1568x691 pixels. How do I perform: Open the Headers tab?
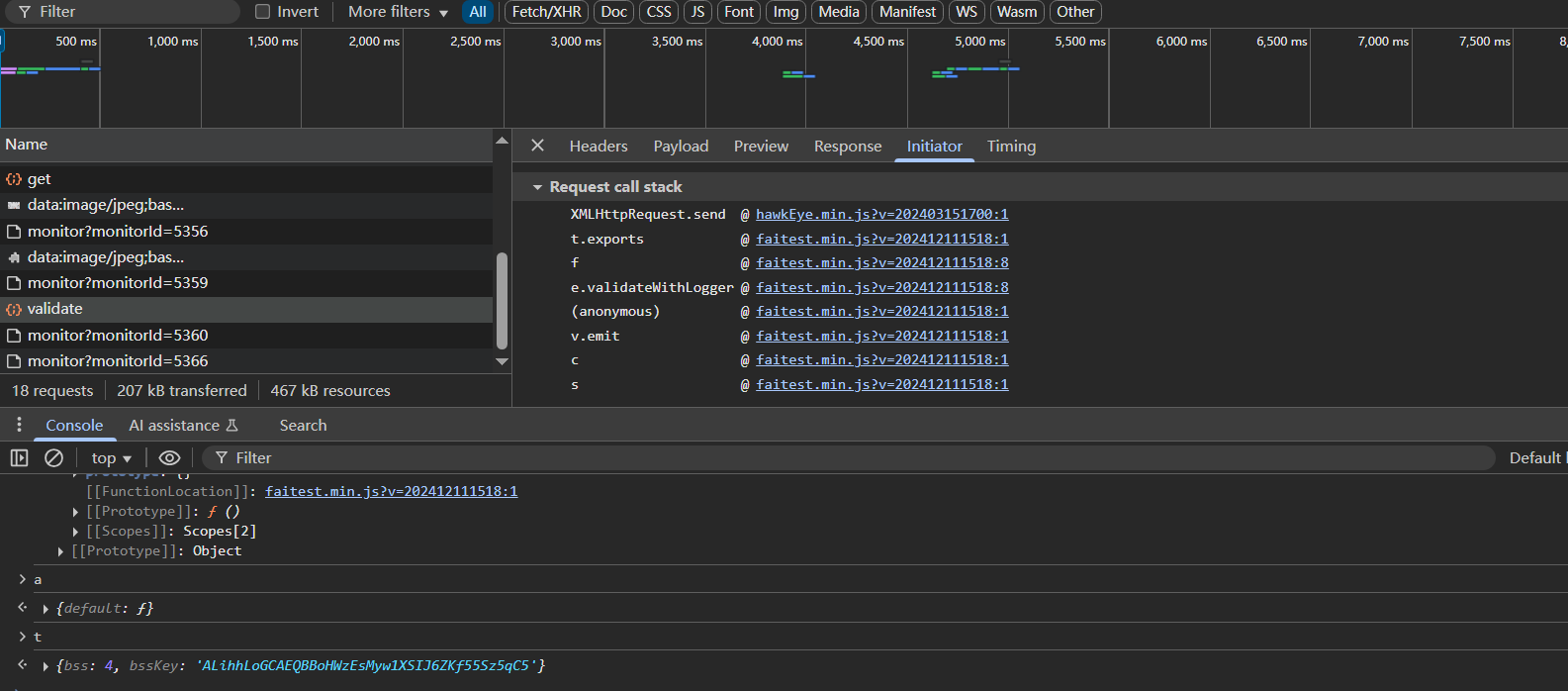click(598, 147)
